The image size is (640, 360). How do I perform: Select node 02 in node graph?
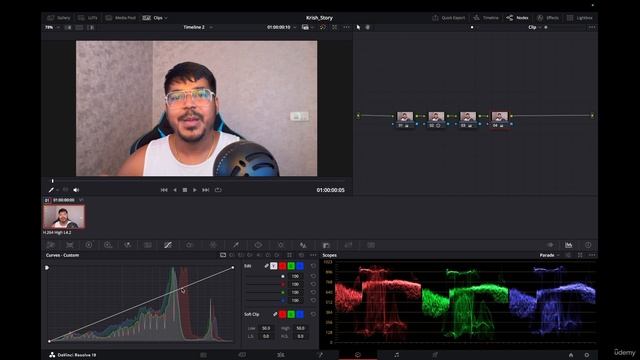pyautogui.click(x=436, y=119)
